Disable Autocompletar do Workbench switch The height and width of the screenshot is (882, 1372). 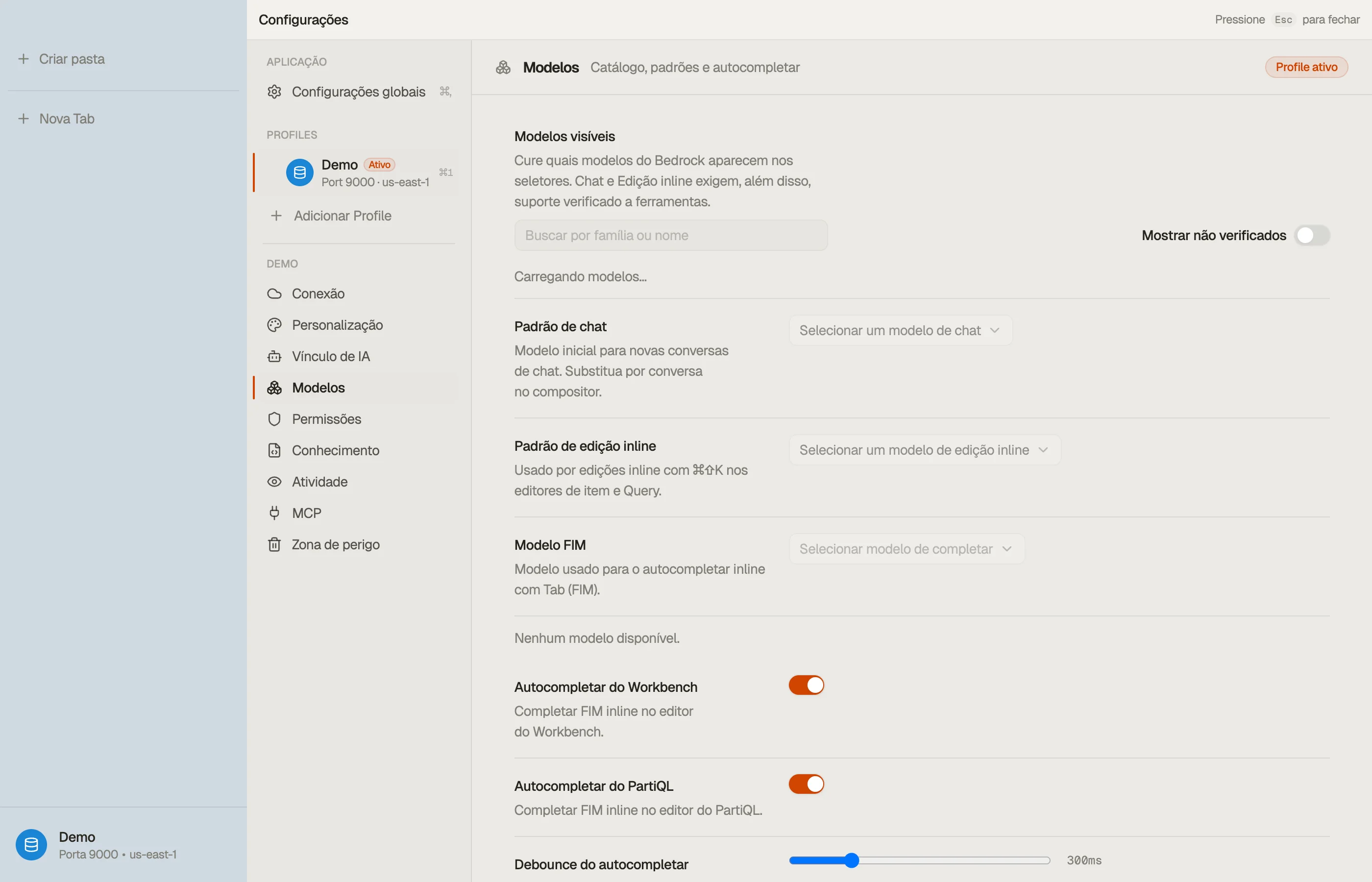[806, 685]
